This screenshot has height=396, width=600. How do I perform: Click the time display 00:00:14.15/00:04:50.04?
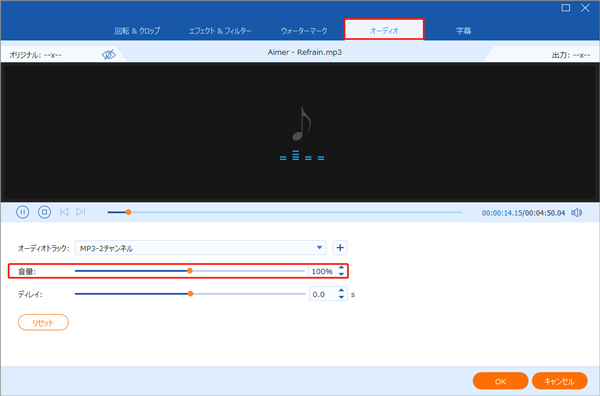point(523,213)
